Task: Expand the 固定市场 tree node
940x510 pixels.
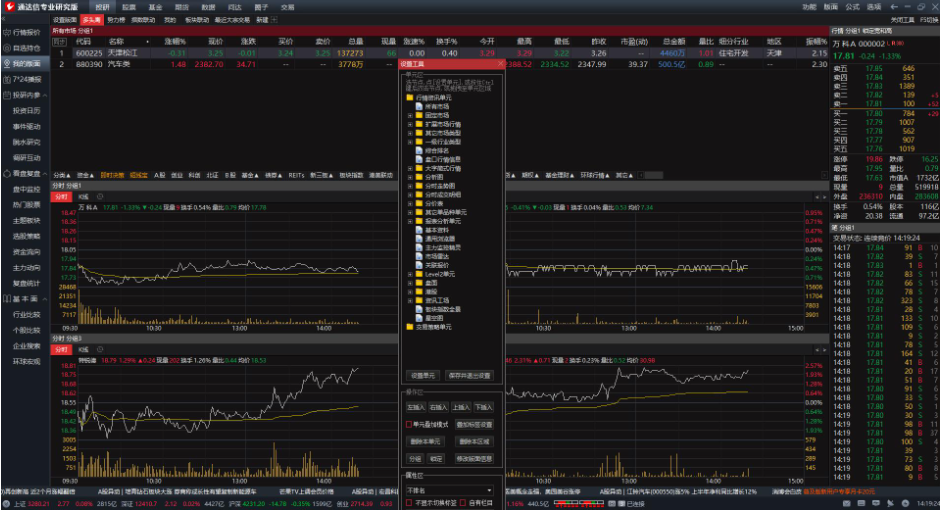Action: point(410,115)
